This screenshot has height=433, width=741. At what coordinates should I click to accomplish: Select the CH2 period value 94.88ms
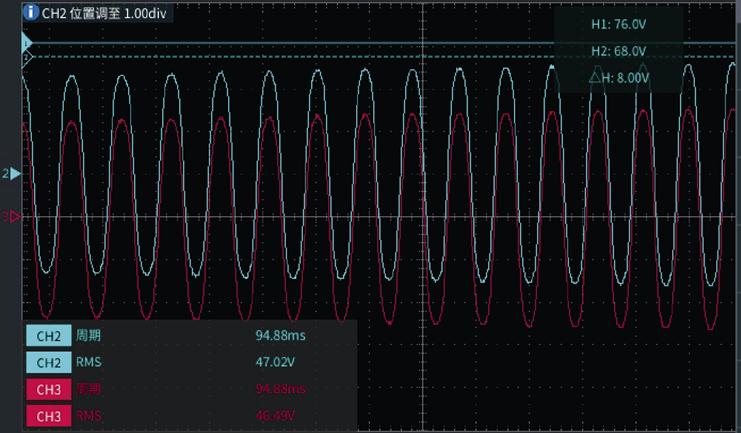280,336
